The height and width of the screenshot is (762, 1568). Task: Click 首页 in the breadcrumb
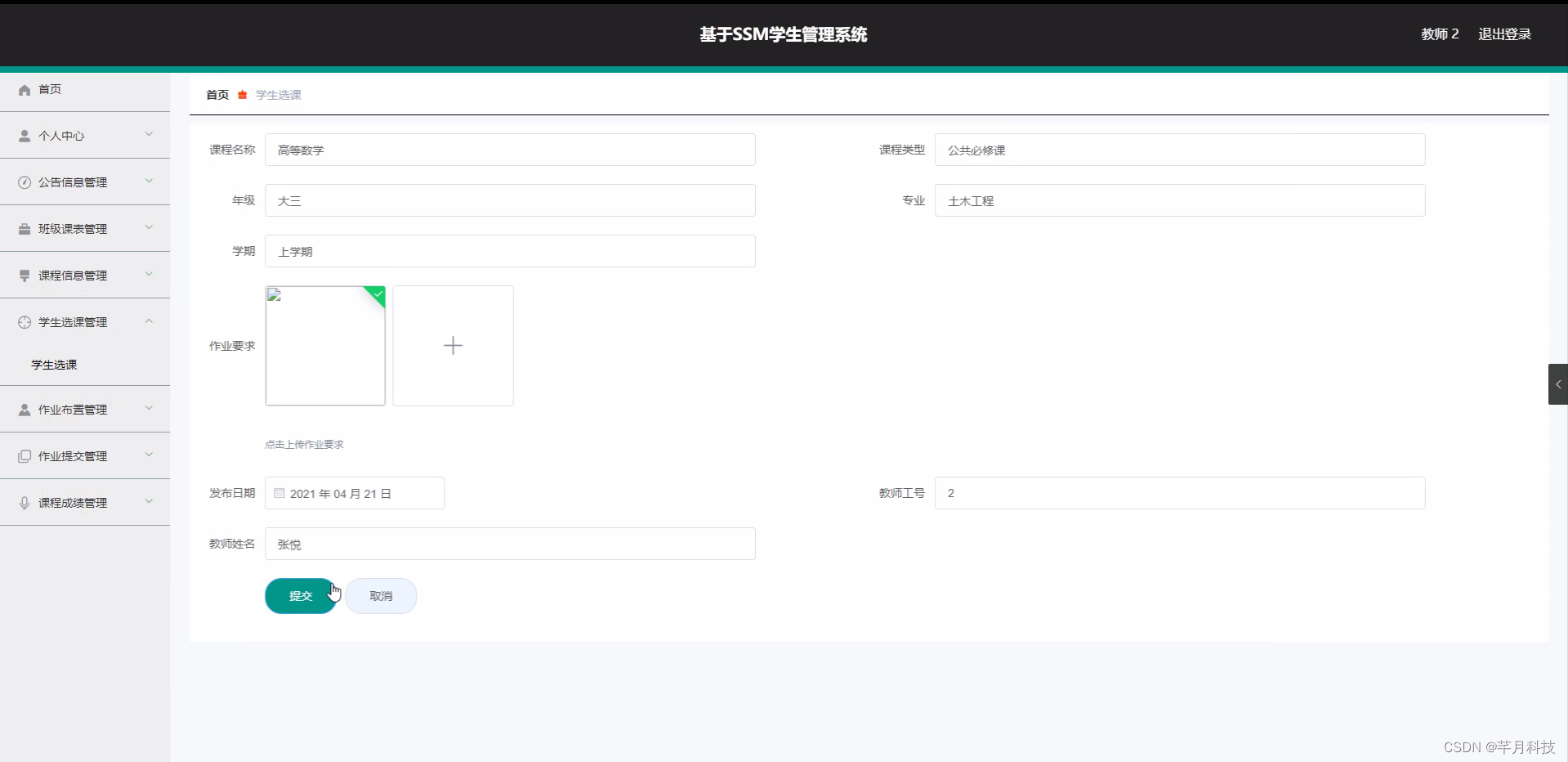click(217, 95)
